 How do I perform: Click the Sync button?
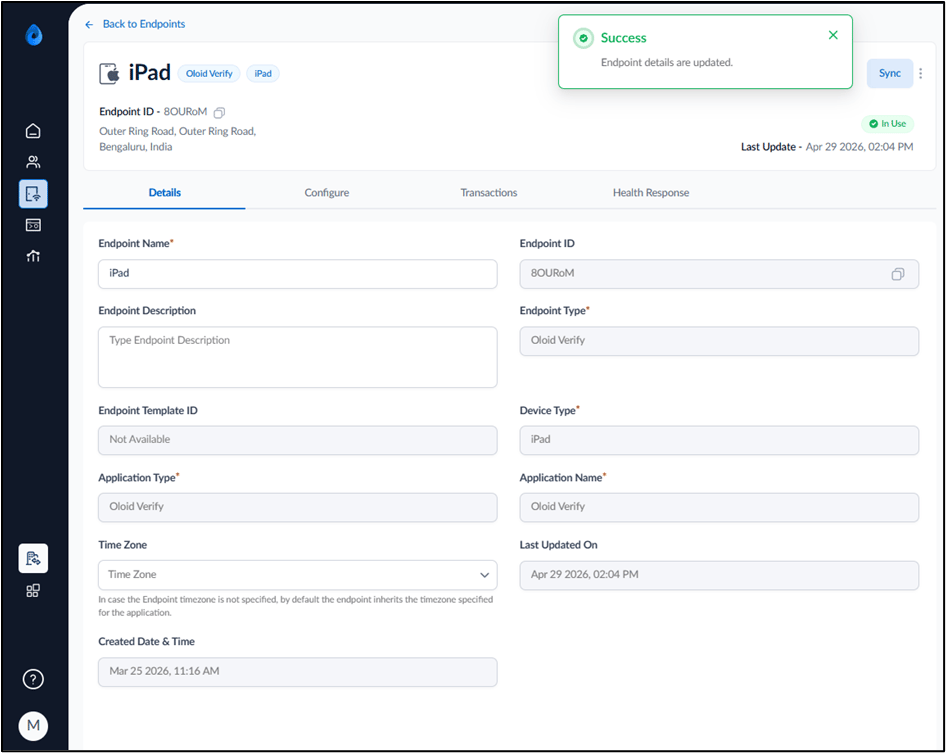(x=890, y=73)
